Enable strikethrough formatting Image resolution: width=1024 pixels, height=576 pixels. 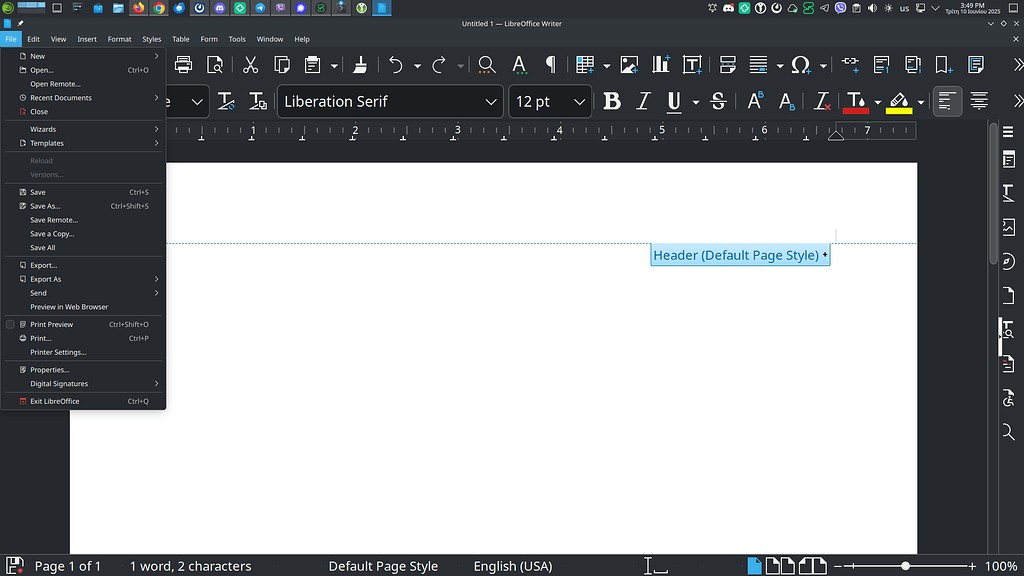(x=718, y=101)
